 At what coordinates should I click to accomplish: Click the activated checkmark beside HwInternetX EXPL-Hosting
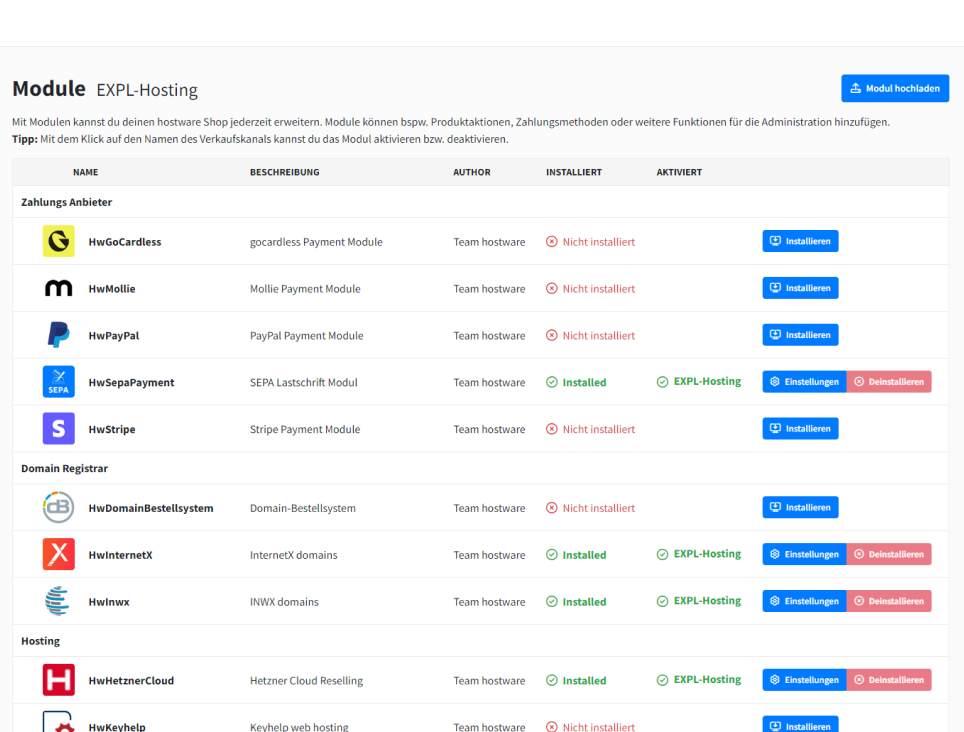tap(662, 554)
